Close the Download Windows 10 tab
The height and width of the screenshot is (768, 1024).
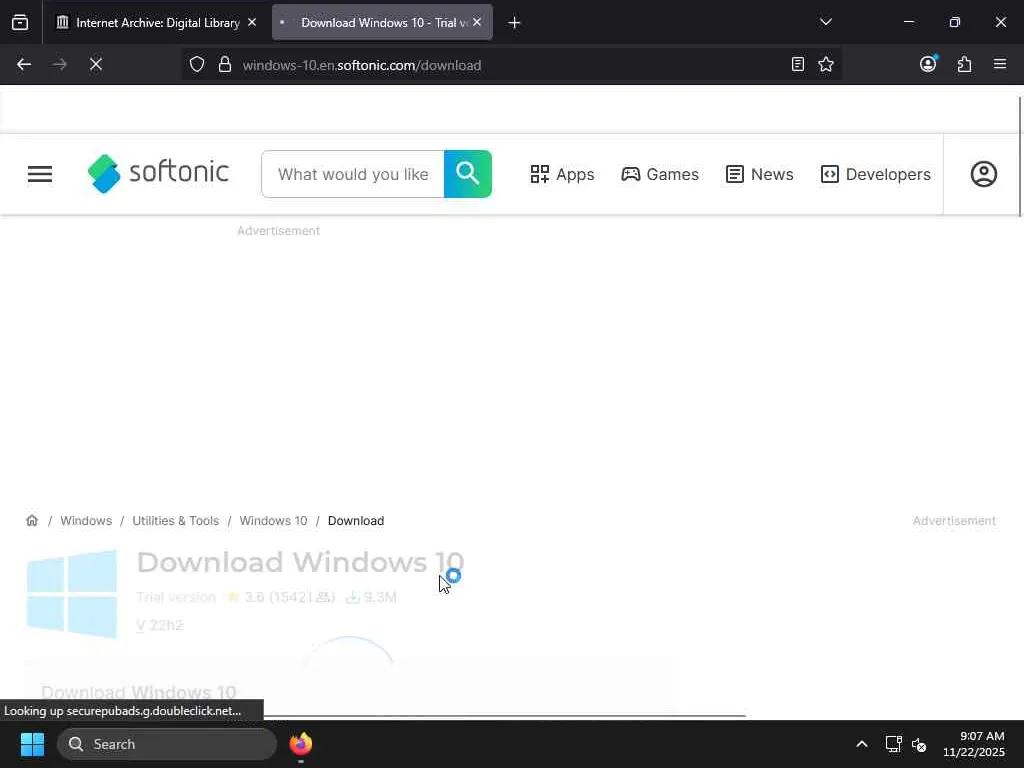click(477, 22)
